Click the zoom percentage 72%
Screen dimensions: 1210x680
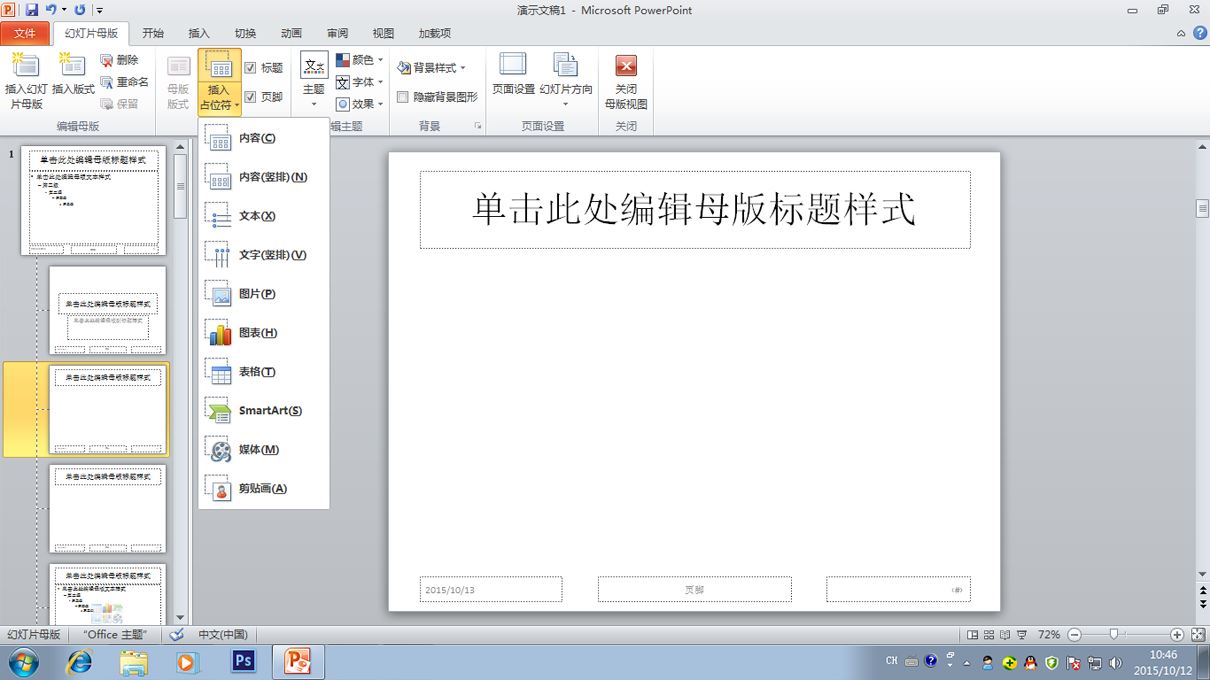(x=1049, y=635)
